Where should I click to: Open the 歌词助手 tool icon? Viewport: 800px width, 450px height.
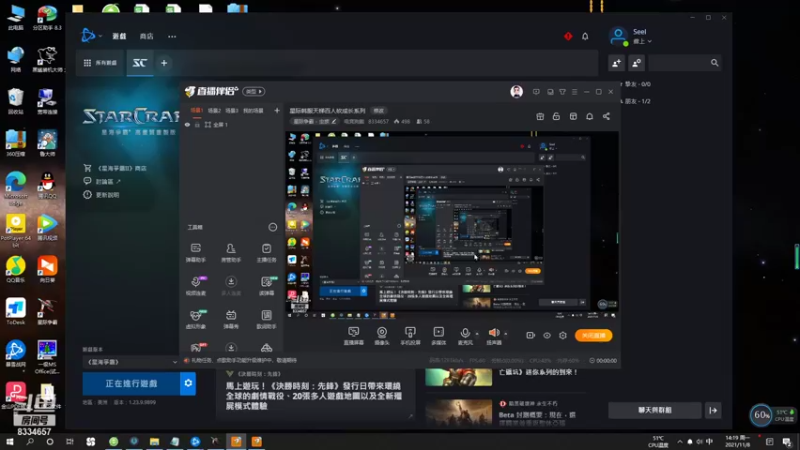pyautogui.click(x=266, y=319)
